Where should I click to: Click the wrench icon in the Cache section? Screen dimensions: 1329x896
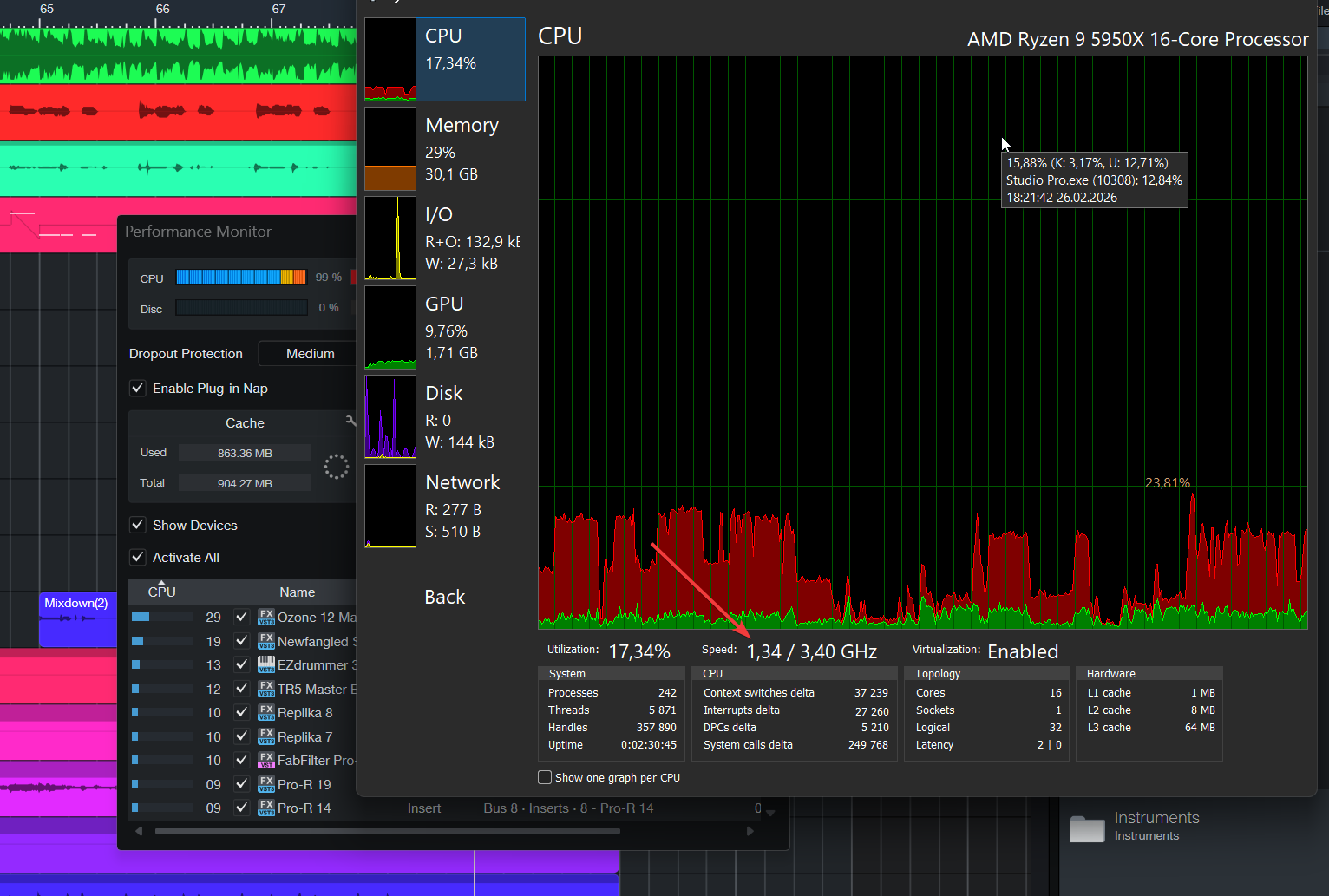pyautogui.click(x=350, y=421)
